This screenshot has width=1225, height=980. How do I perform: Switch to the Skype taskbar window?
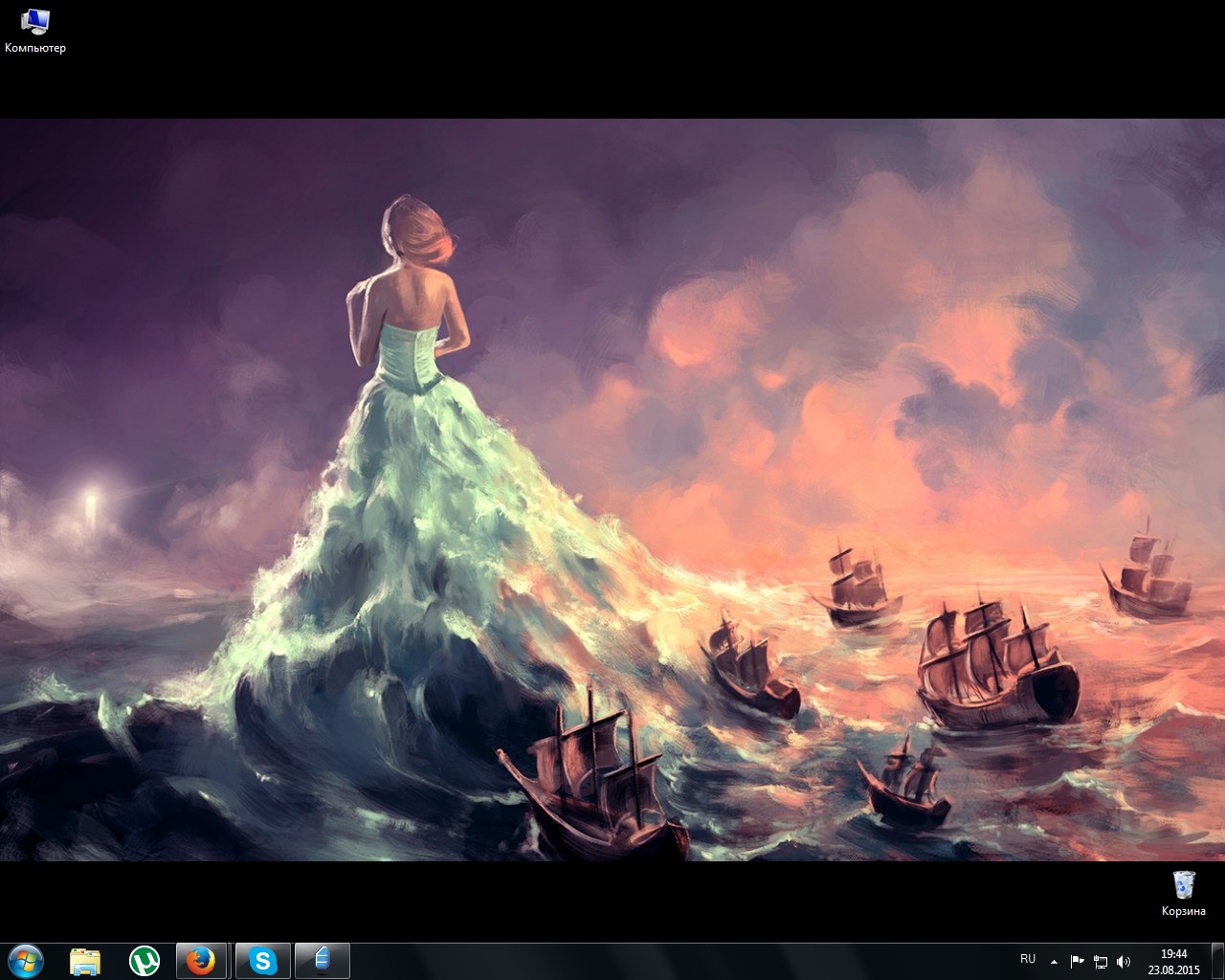(262, 961)
